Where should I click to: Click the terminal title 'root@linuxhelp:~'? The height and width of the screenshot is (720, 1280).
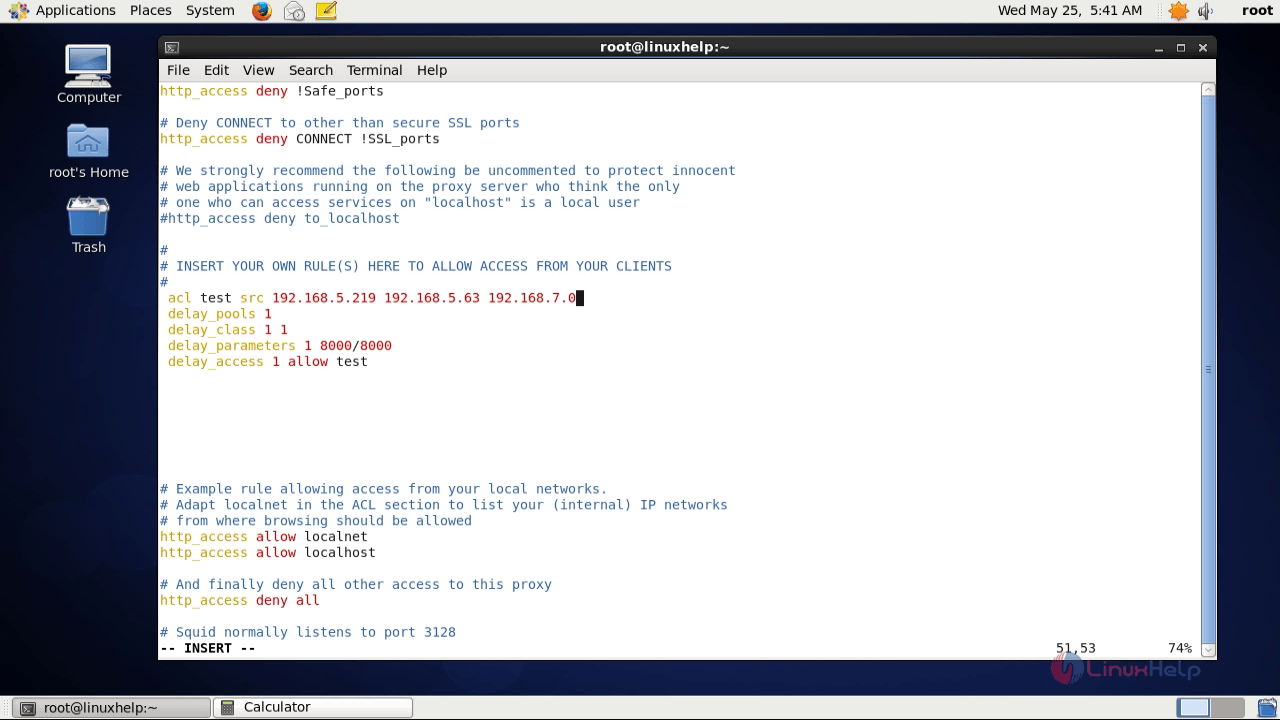664,47
